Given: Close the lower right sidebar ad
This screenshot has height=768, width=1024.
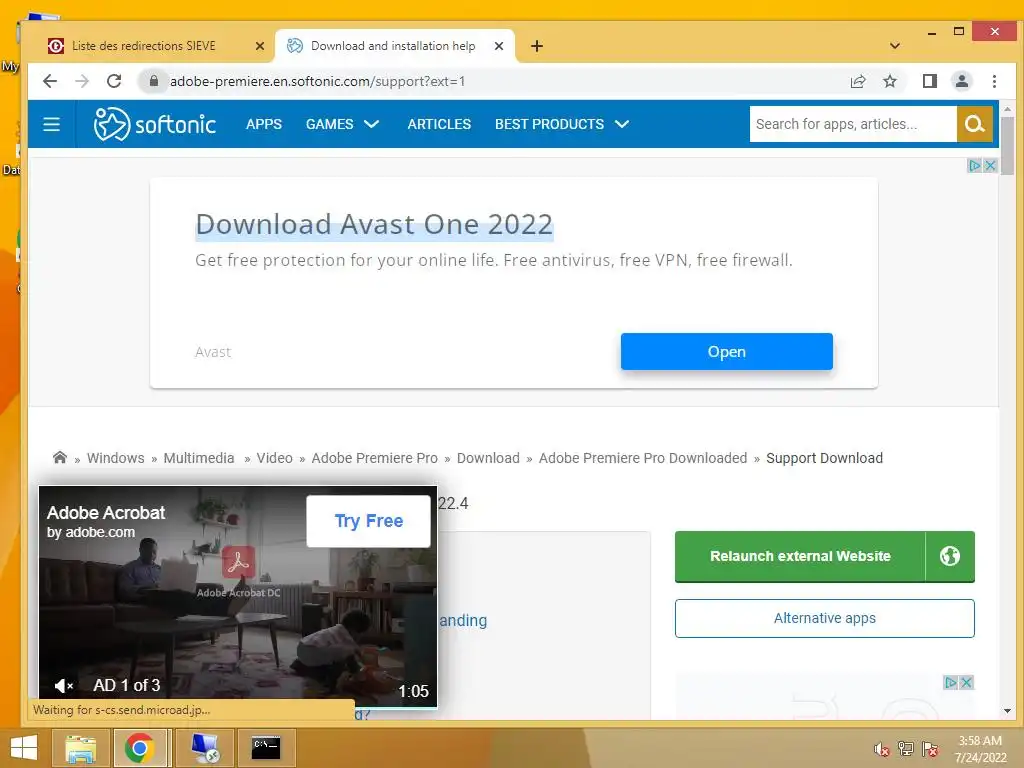Looking at the screenshot, I should pyautogui.click(x=967, y=682).
